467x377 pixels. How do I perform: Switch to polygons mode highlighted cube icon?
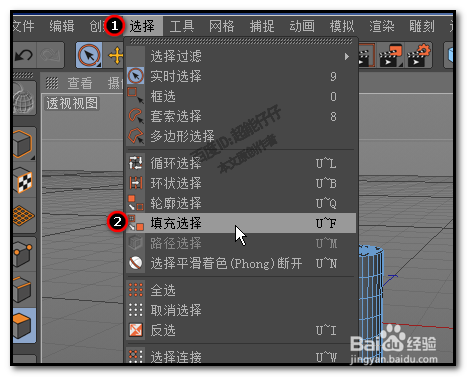24,326
